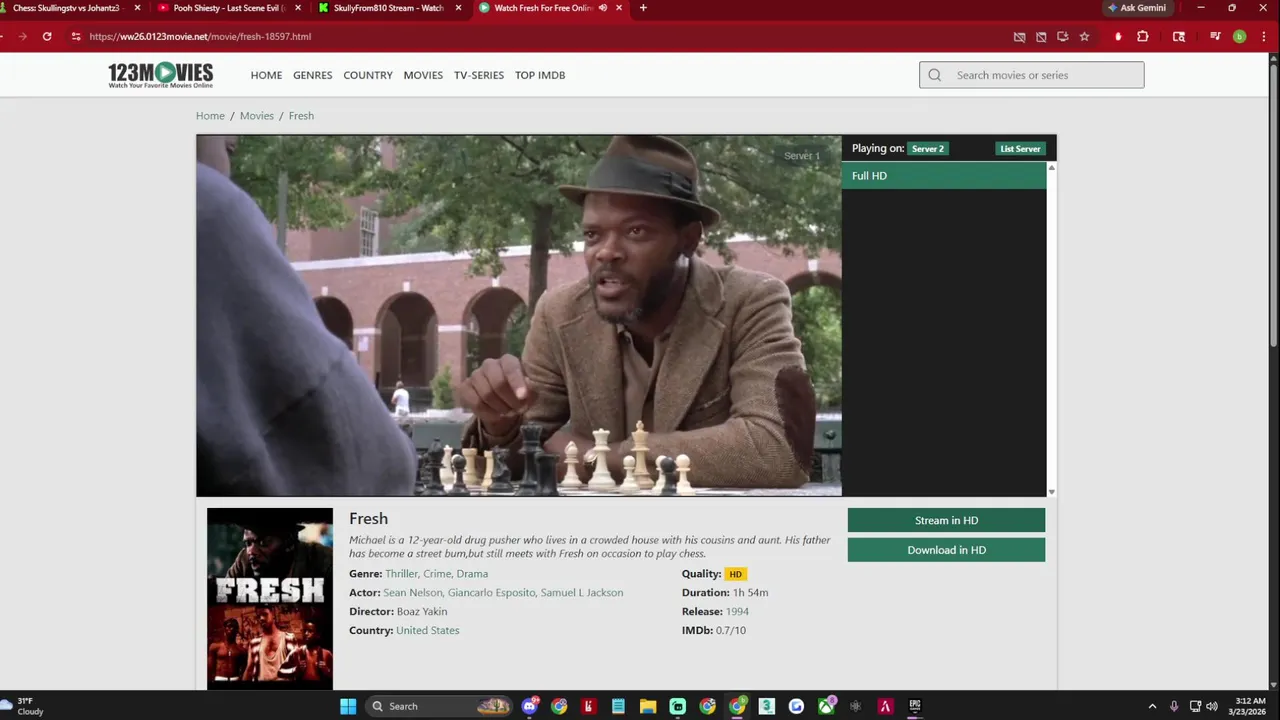
Task: Bookmark this page with the star icon
Action: (x=1084, y=36)
